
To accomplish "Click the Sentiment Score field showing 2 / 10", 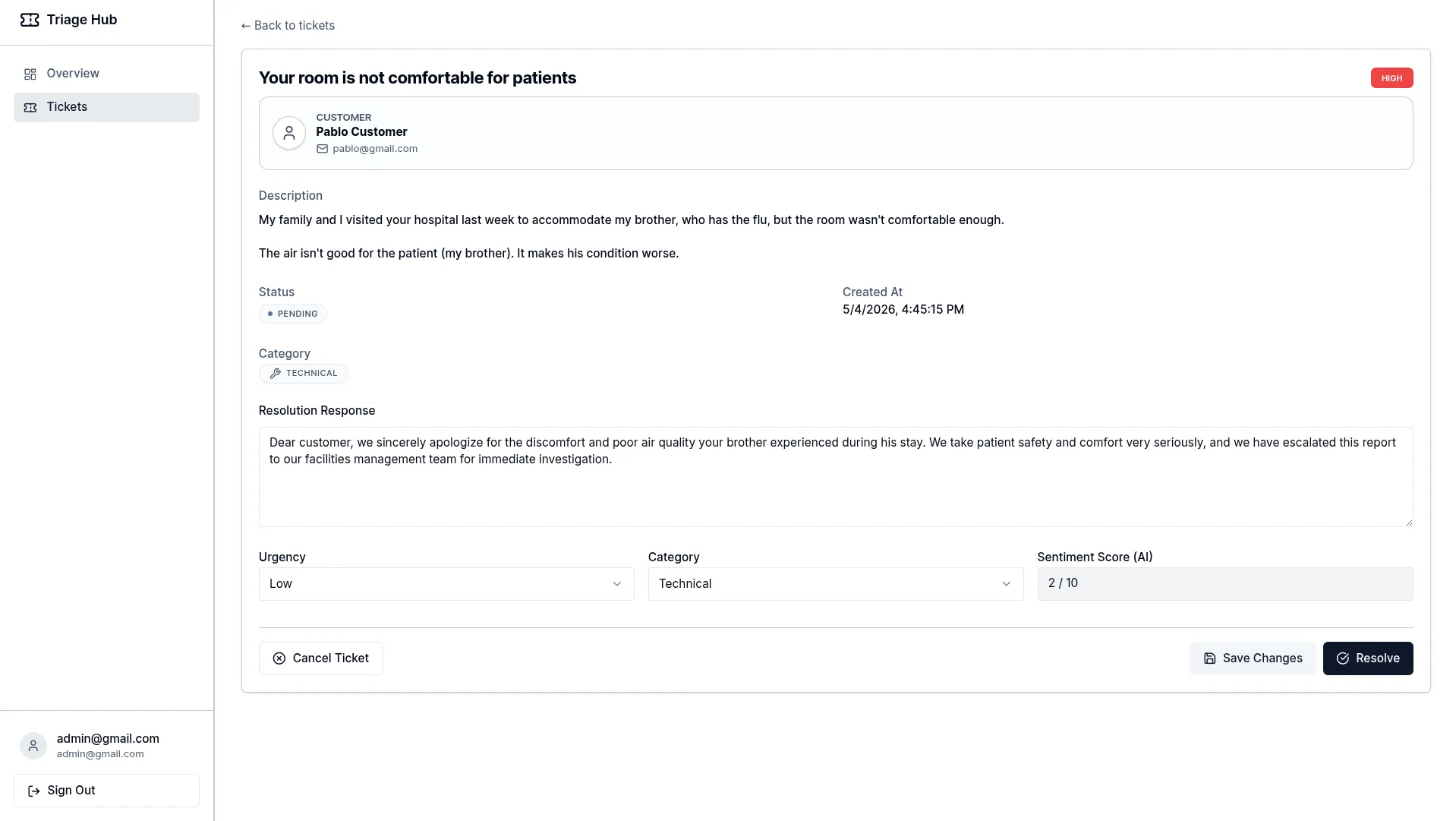I will [1225, 584].
